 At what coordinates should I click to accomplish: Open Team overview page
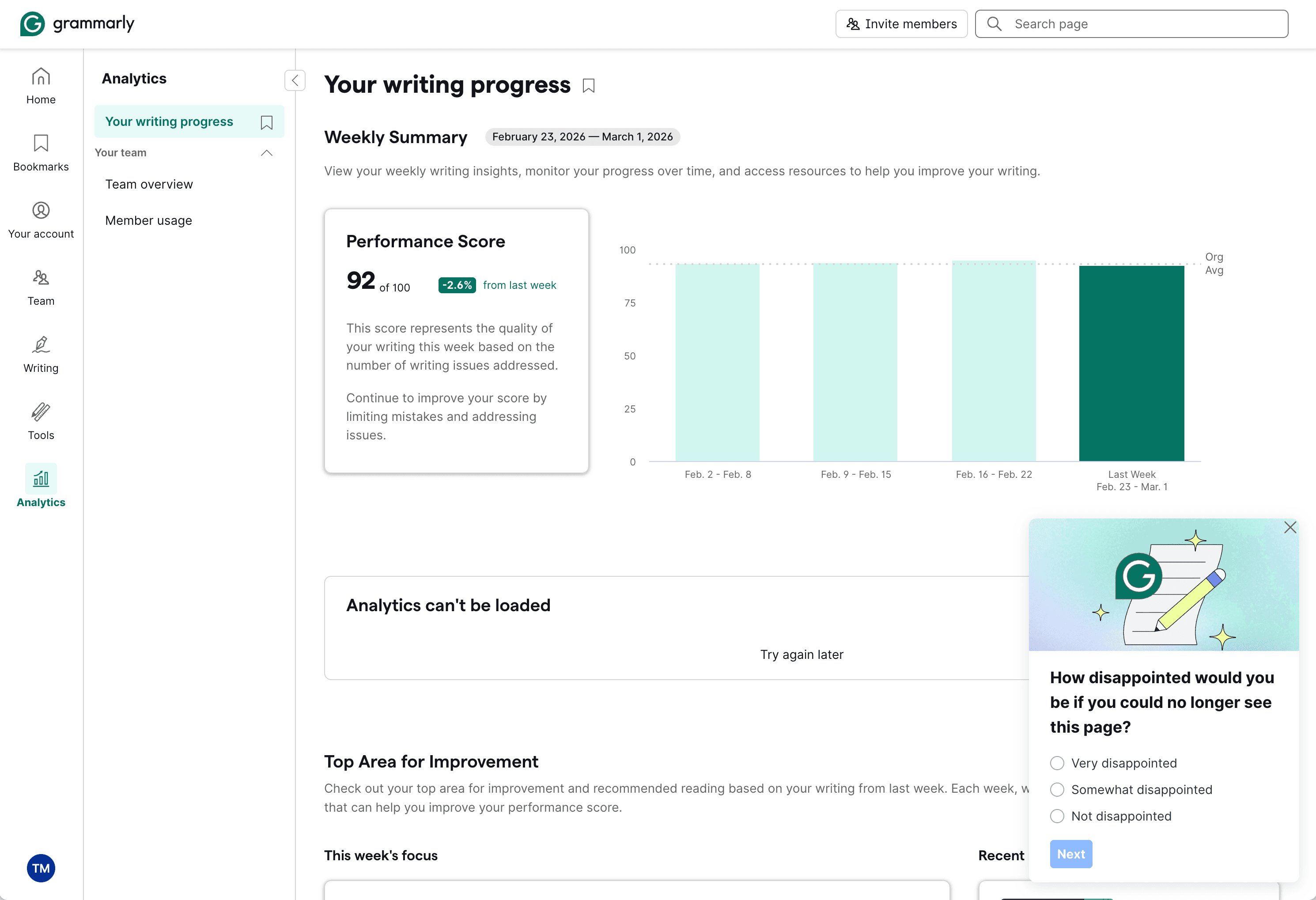149,184
